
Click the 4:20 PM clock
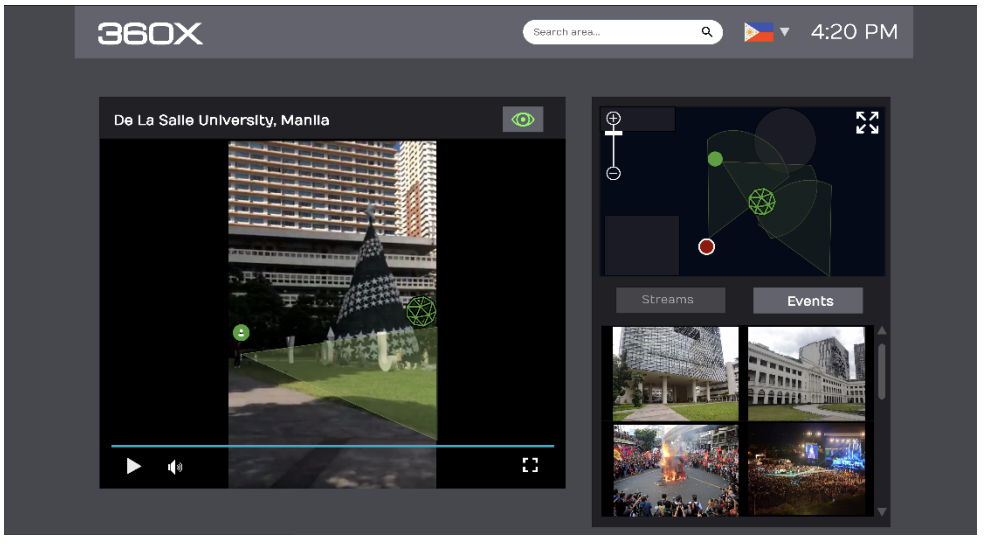pyautogui.click(x=854, y=32)
